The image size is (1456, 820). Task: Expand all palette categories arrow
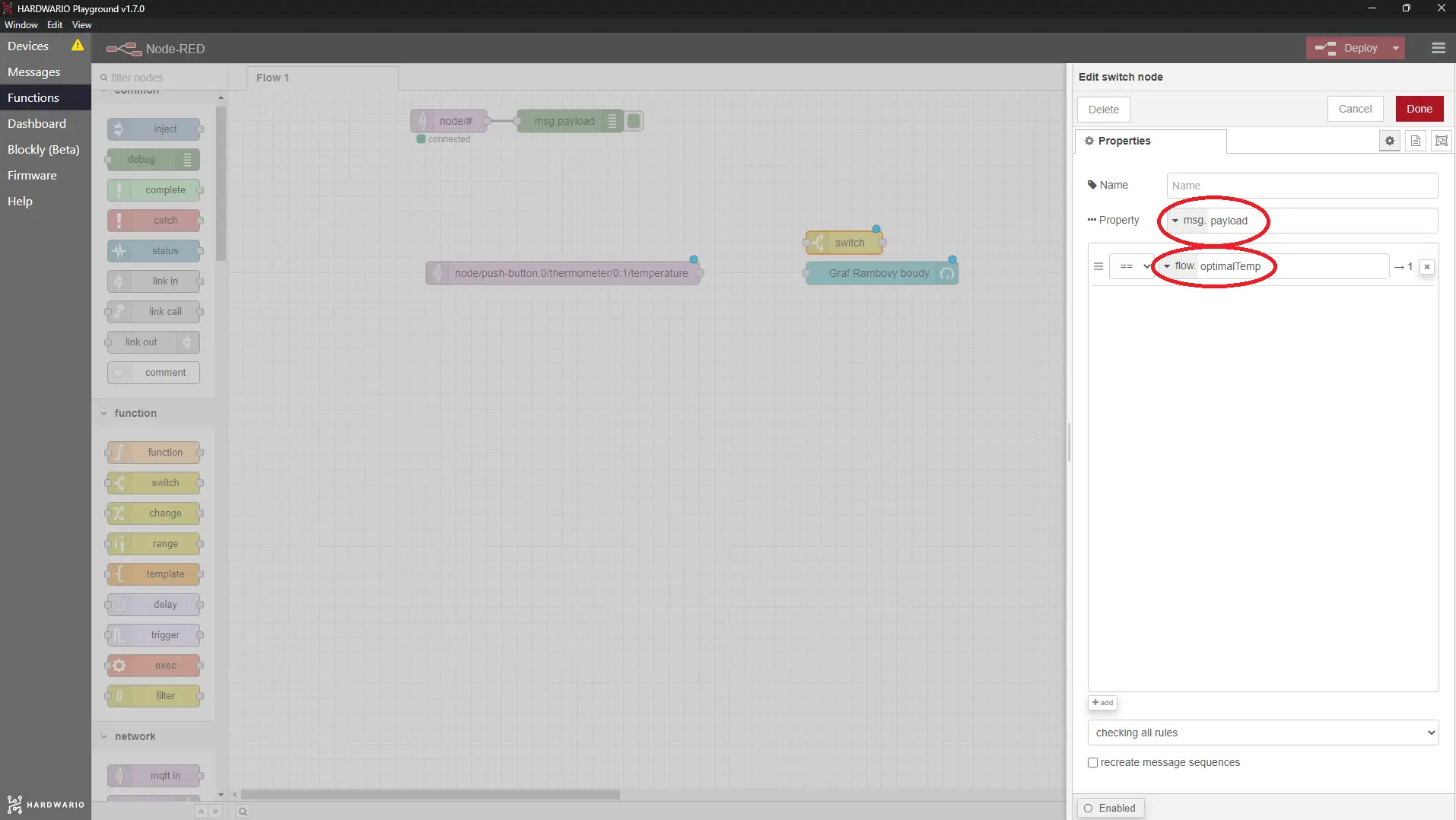point(215,812)
